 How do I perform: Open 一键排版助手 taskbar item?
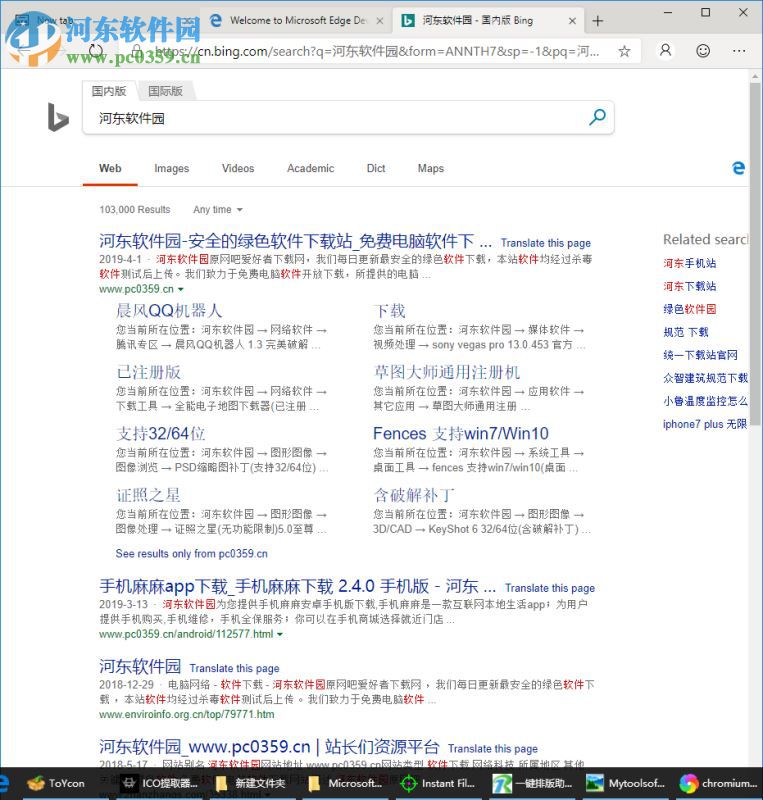[532, 783]
